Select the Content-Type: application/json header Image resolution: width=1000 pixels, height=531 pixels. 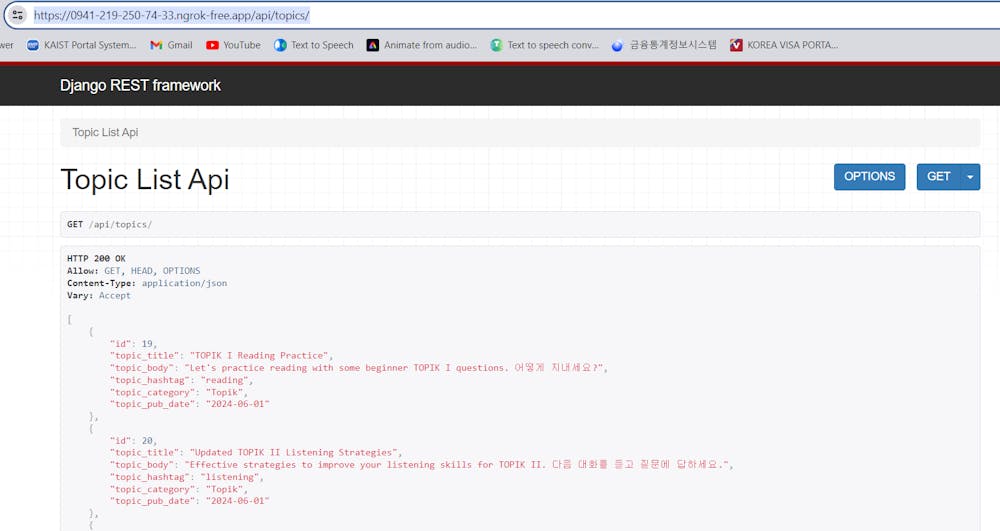point(147,283)
